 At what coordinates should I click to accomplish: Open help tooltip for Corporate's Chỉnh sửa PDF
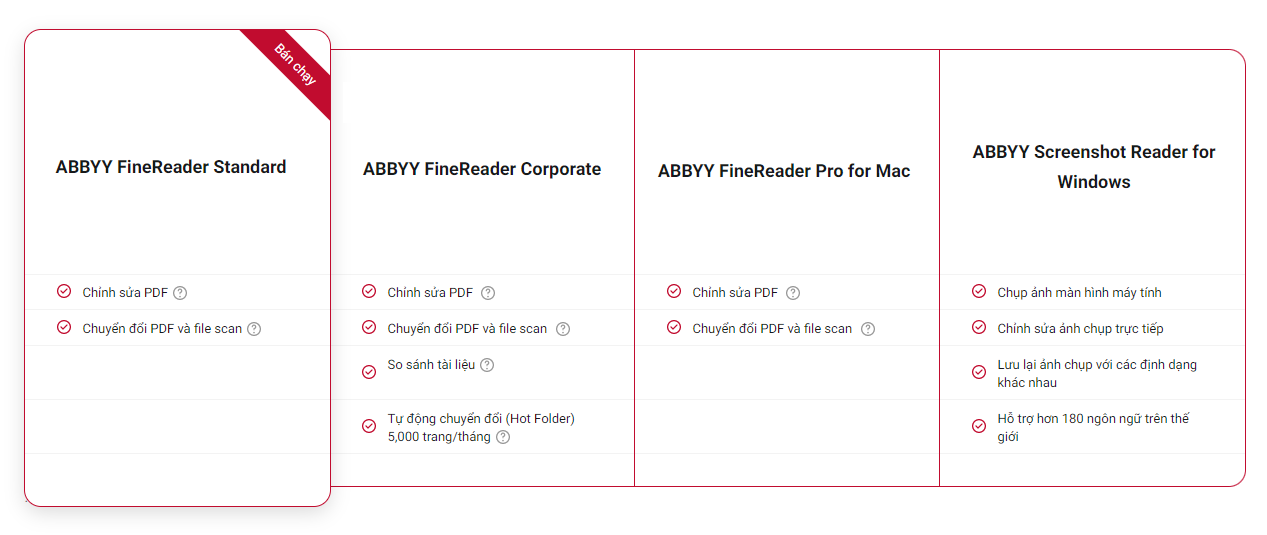(488, 293)
